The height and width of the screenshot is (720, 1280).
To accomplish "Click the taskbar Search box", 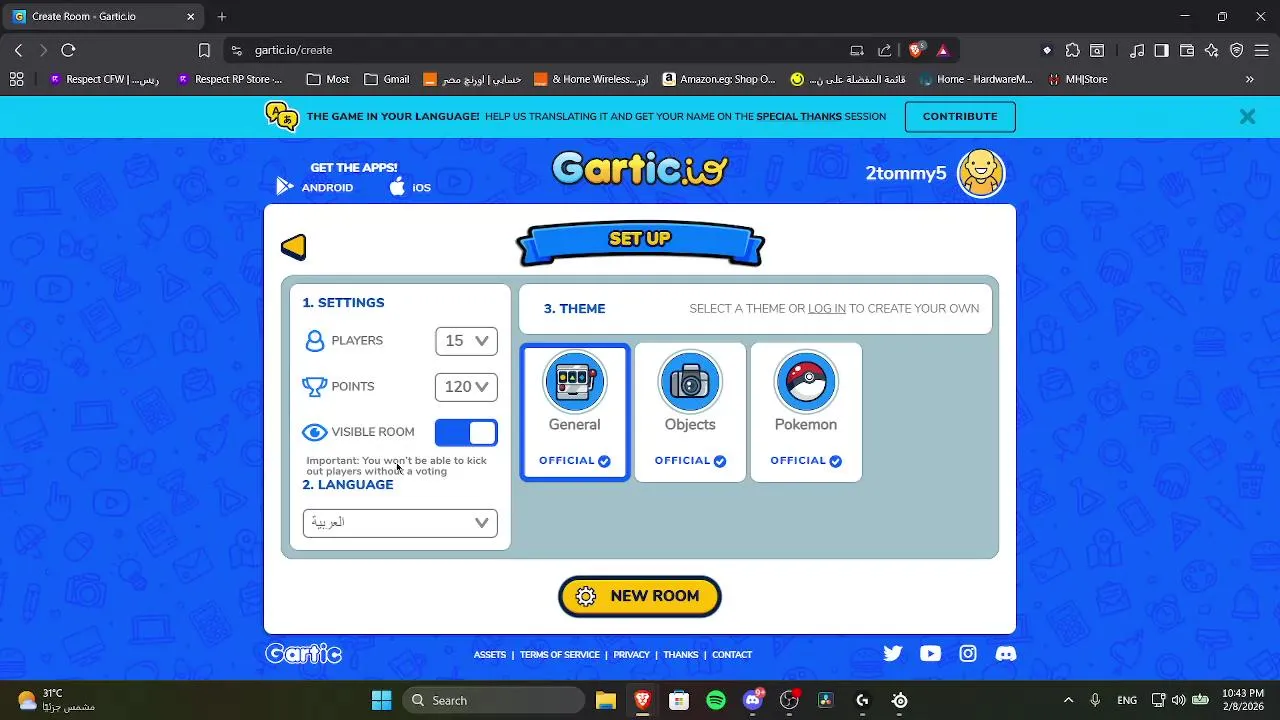I will coord(493,700).
